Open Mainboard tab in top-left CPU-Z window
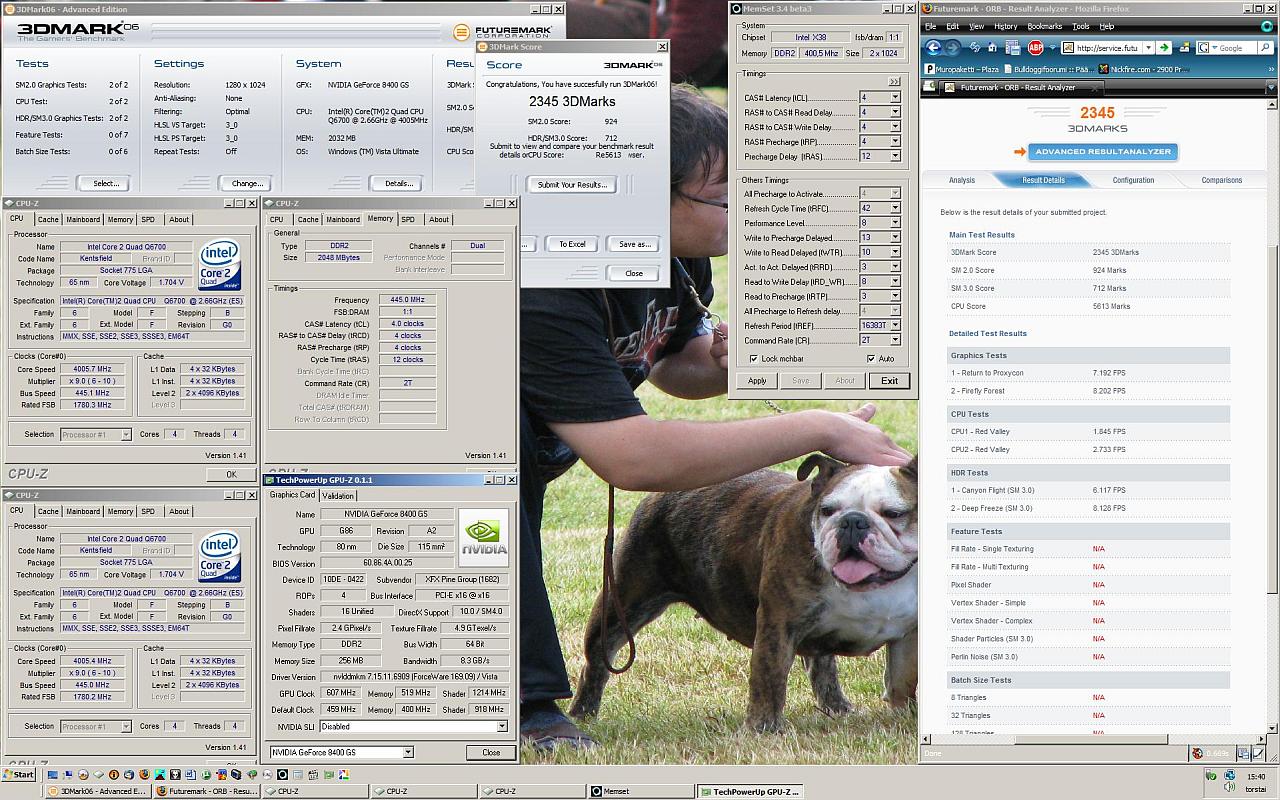This screenshot has width=1280, height=800. pyautogui.click(x=83, y=219)
